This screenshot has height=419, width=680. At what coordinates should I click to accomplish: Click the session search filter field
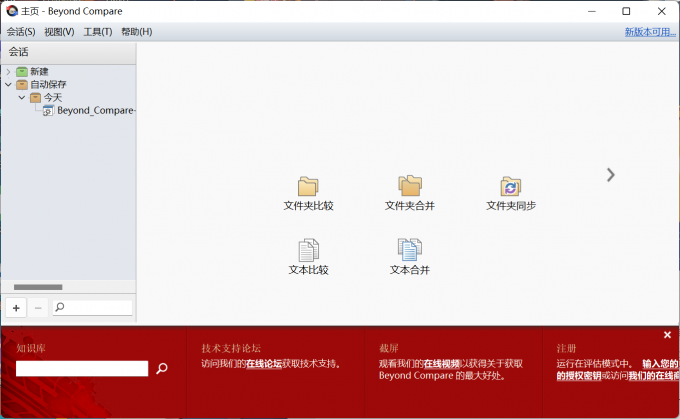tap(92, 307)
